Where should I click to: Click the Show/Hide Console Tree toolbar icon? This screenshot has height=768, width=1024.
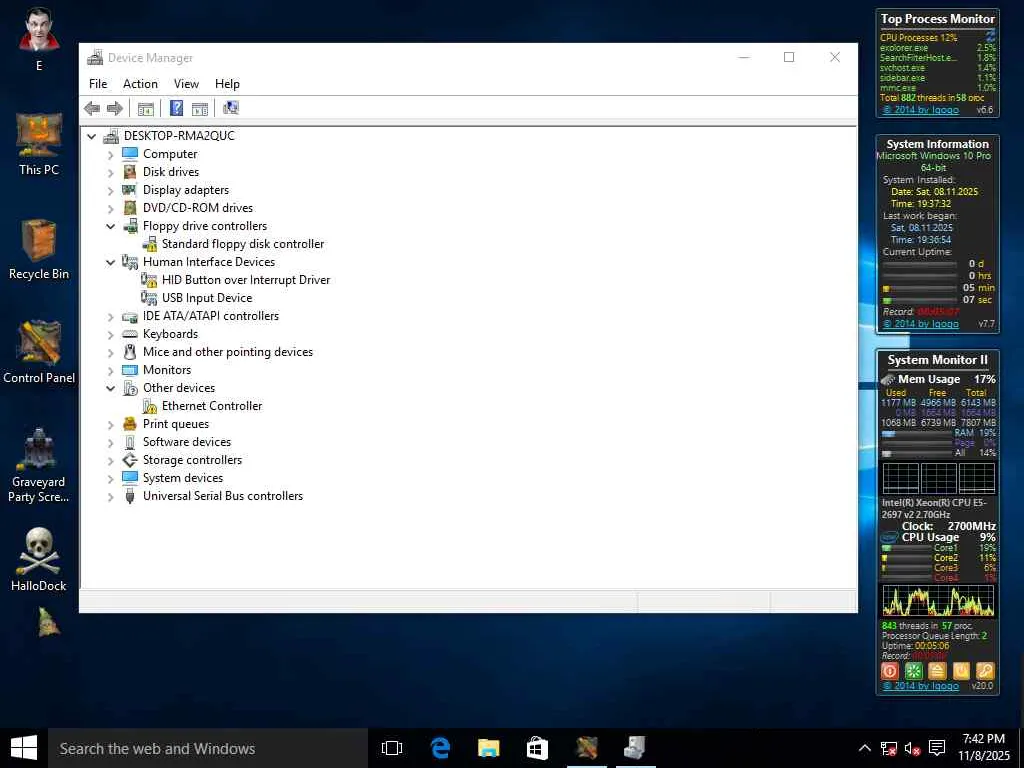point(146,108)
